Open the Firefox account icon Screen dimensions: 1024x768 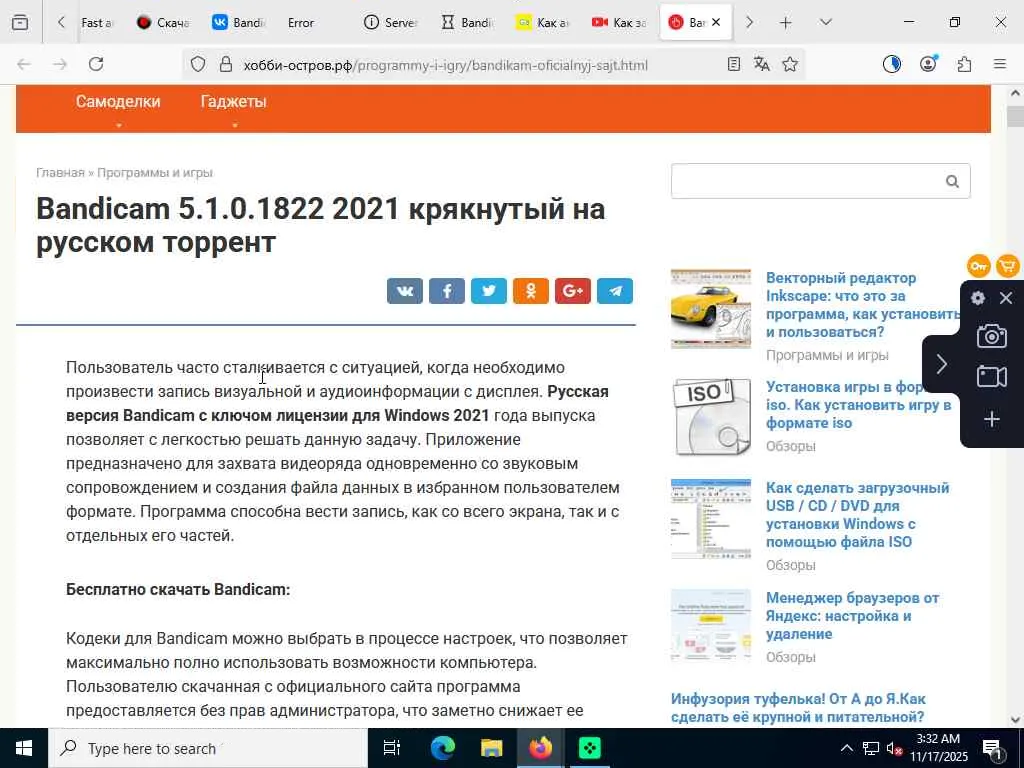928,64
